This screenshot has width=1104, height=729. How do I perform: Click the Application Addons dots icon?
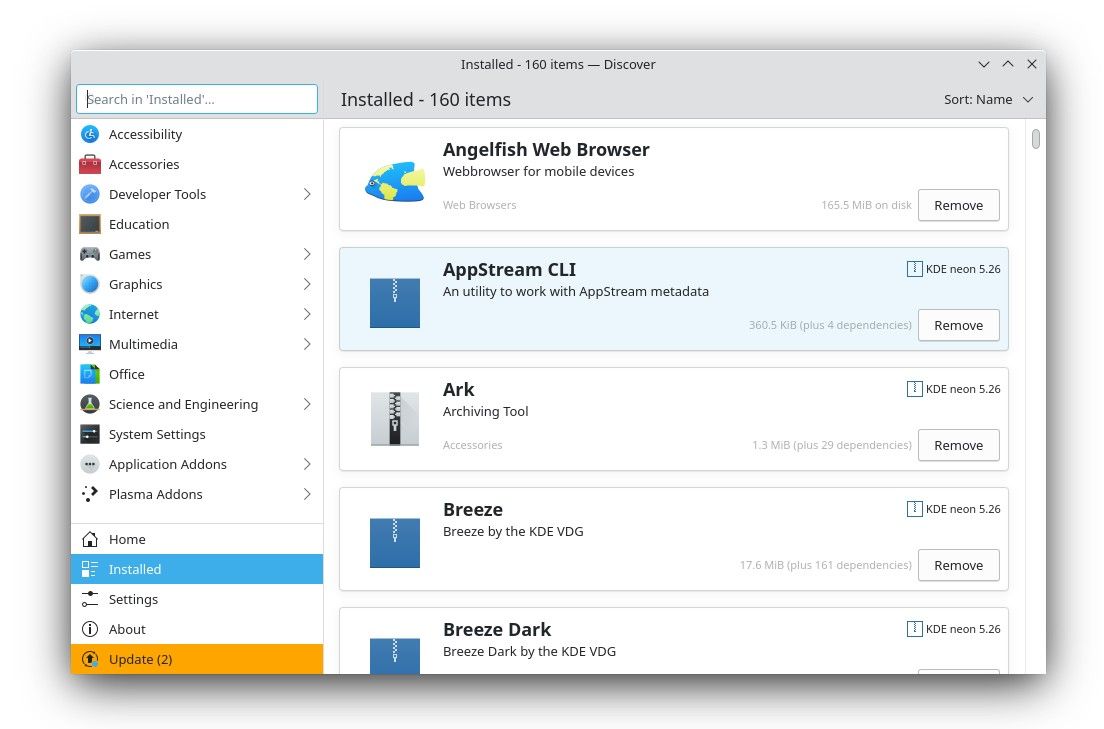[x=89, y=464]
